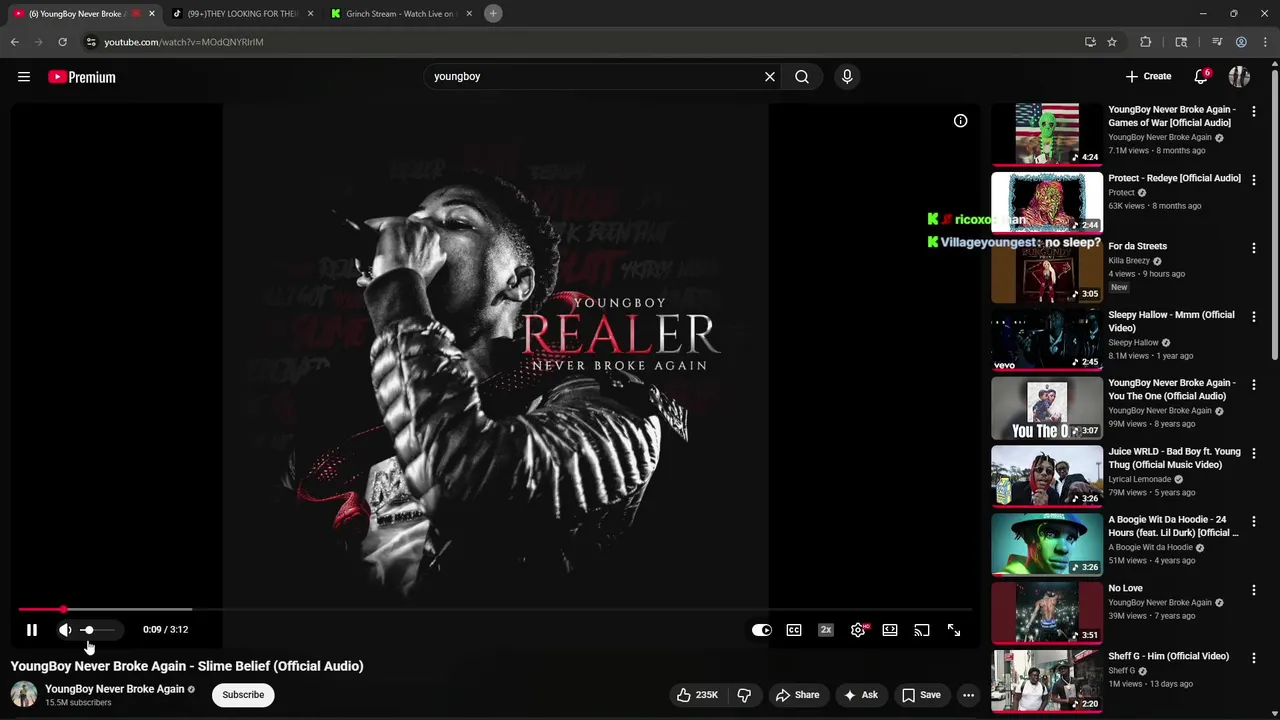Open more actions under the video
The image size is (1280, 720).
pos(968,695)
